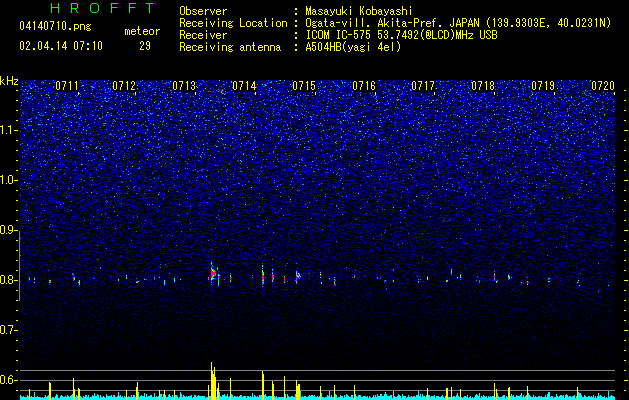Viewport: 629px width, 400px height.
Task: Click the 0718 time marker
Action: tap(483, 85)
